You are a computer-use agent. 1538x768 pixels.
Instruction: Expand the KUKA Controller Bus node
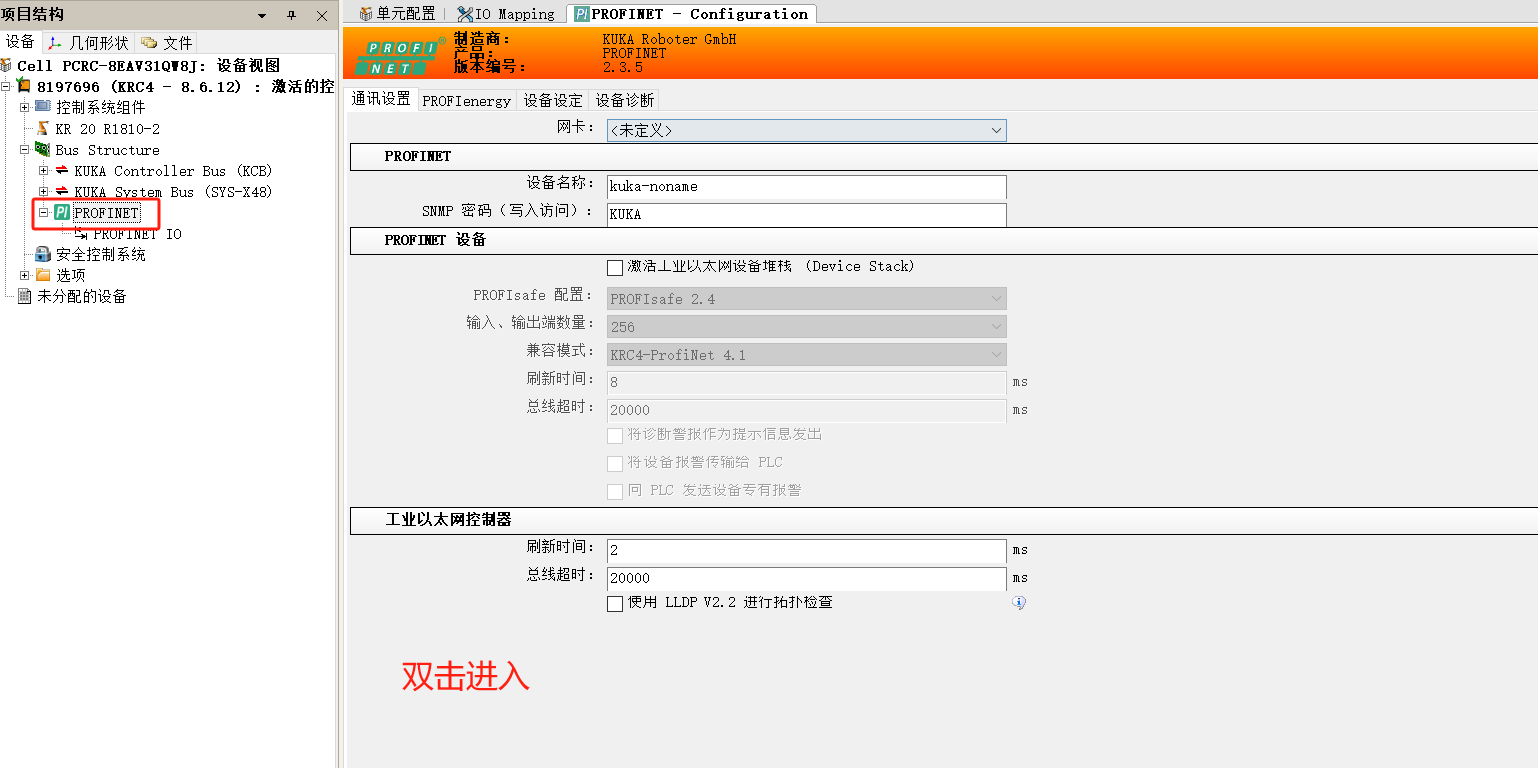pyautogui.click(x=44, y=171)
